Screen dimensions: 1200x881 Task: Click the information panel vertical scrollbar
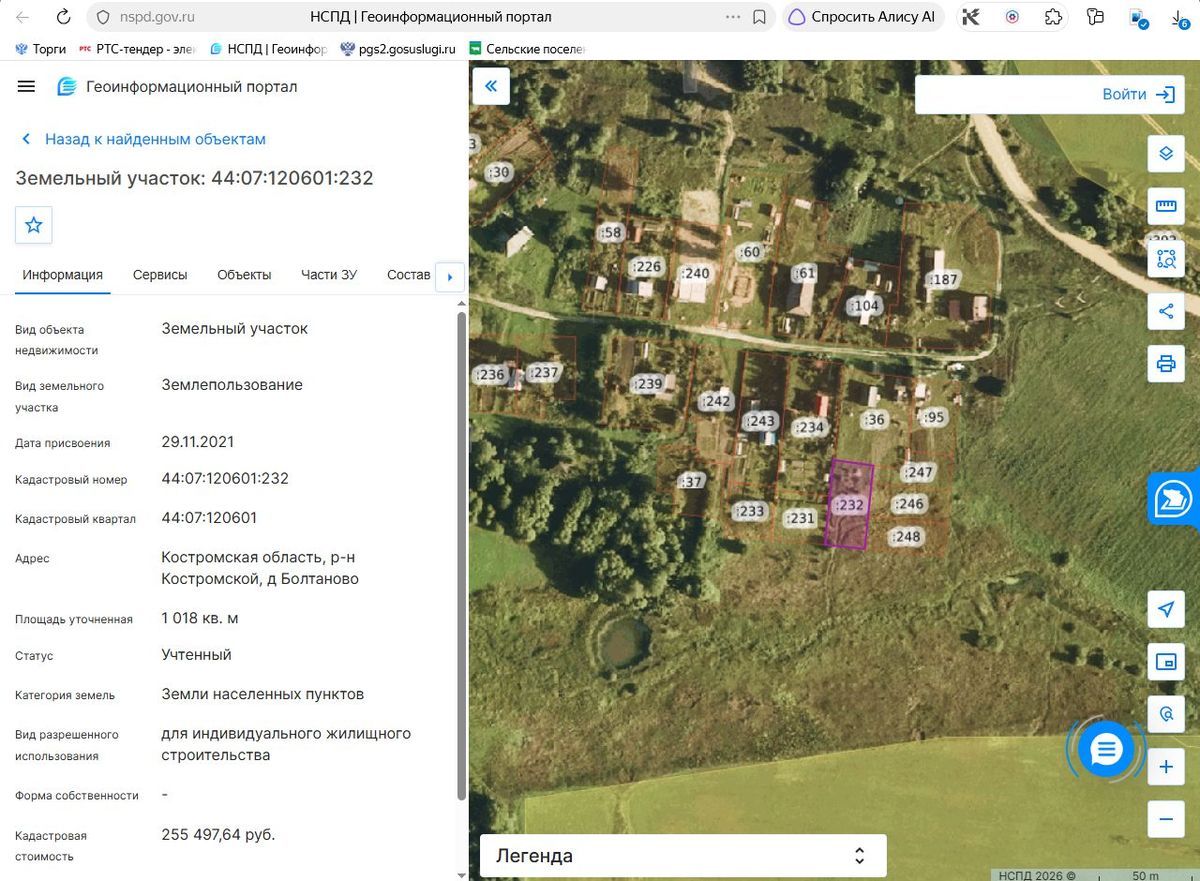tap(461, 556)
